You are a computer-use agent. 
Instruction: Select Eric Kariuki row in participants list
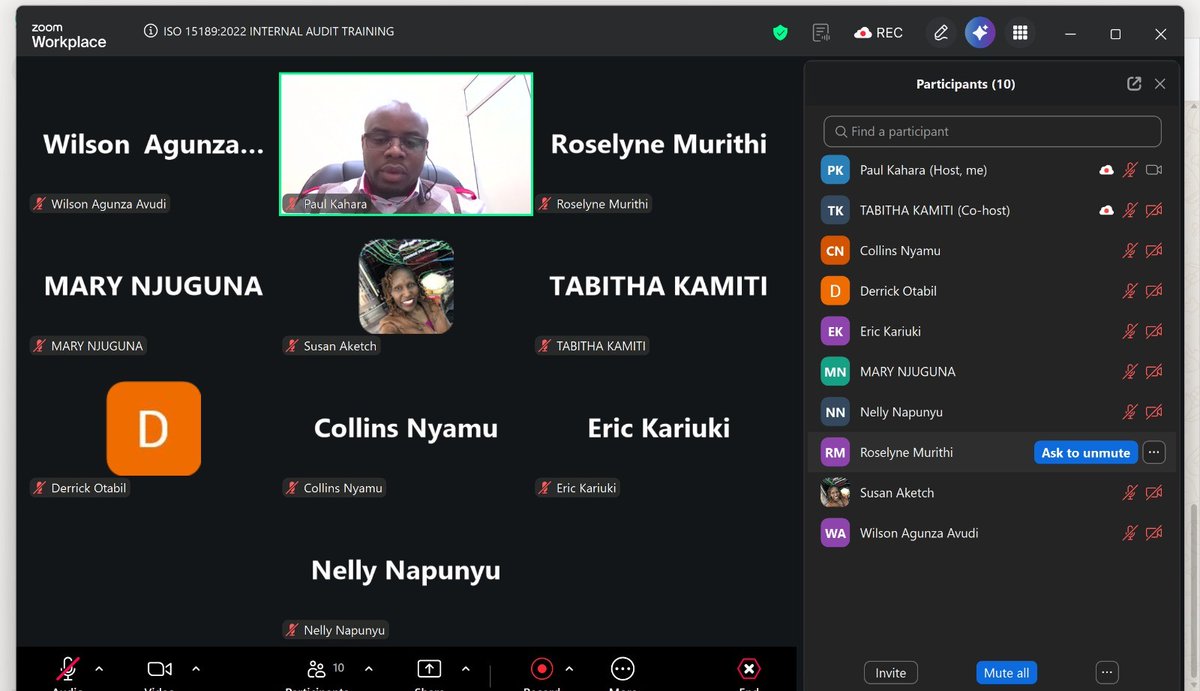(992, 331)
